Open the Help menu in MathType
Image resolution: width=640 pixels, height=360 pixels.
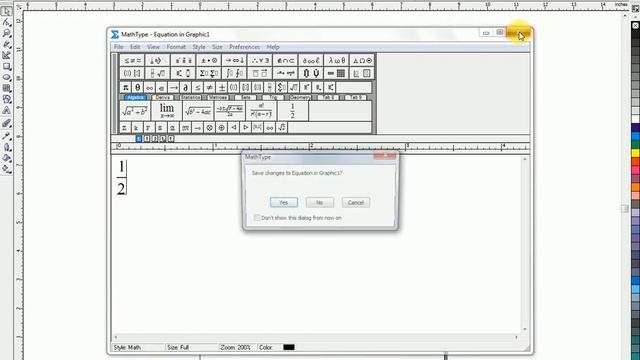[273, 47]
